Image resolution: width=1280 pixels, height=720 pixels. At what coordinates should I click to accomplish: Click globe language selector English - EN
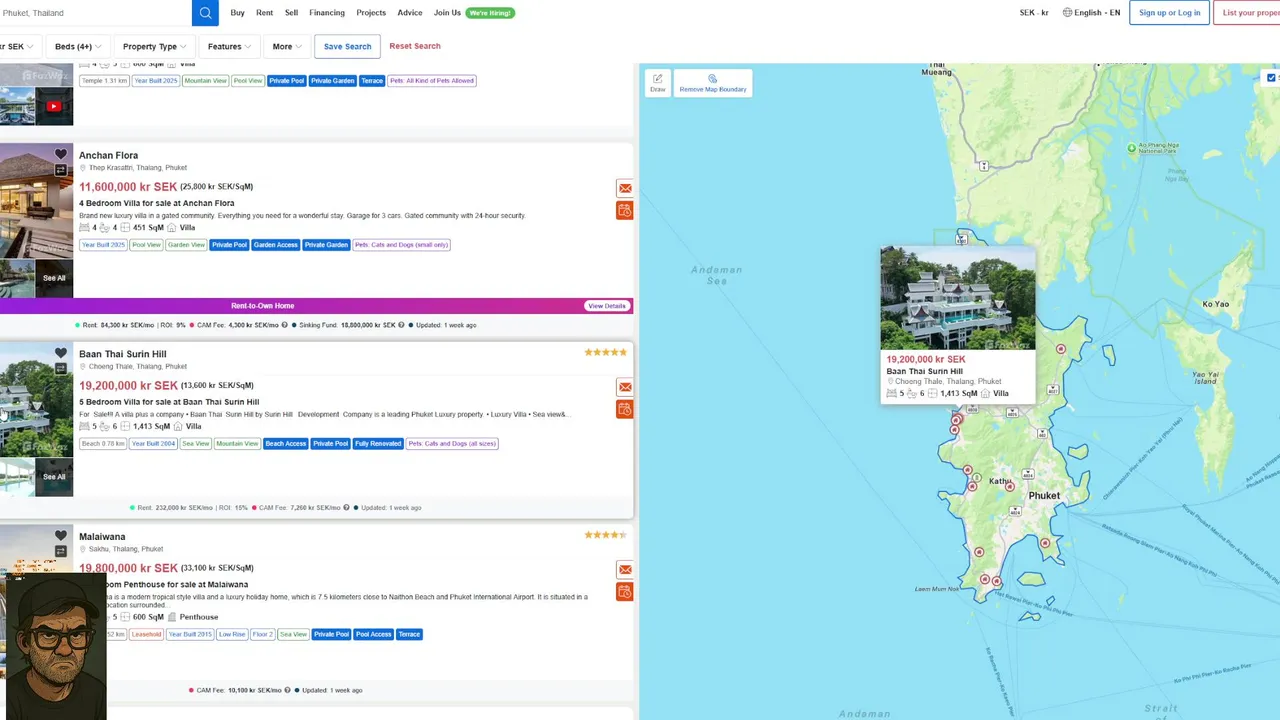pyautogui.click(x=1091, y=13)
